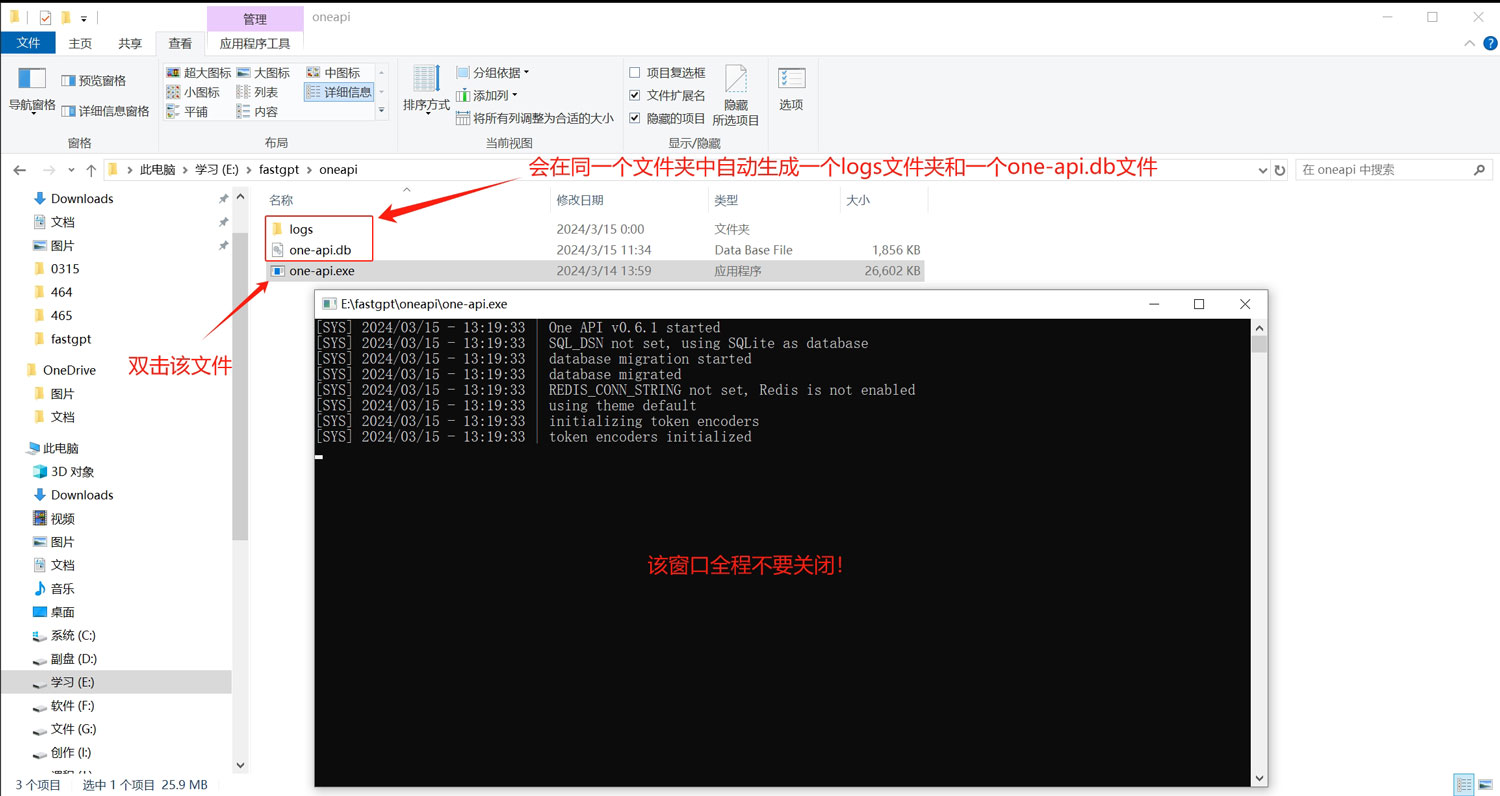Viewport: 1500px width, 796px height.
Task: Sort by Size column header
Action: point(884,200)
